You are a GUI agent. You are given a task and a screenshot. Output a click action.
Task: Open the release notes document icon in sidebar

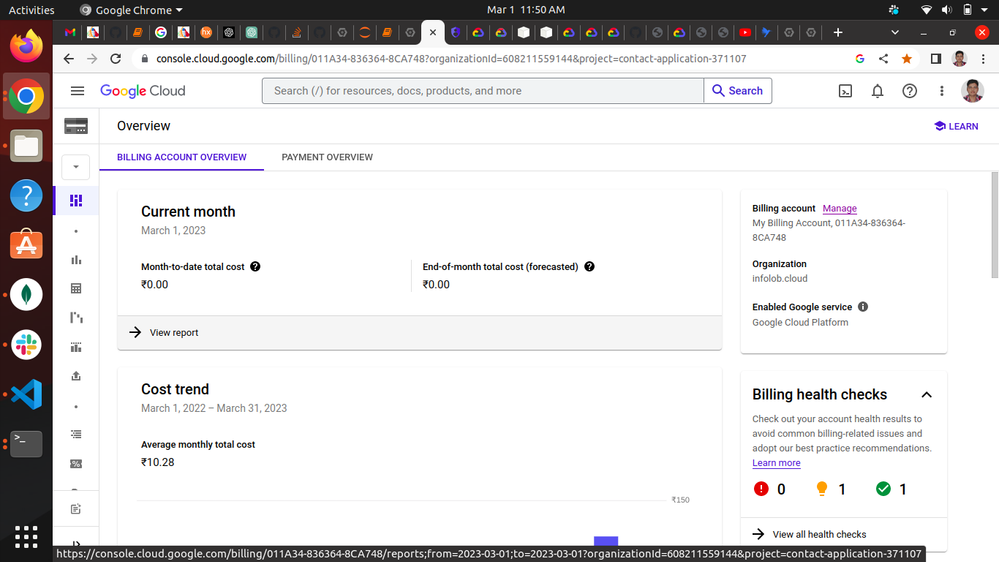coord(76,508)
